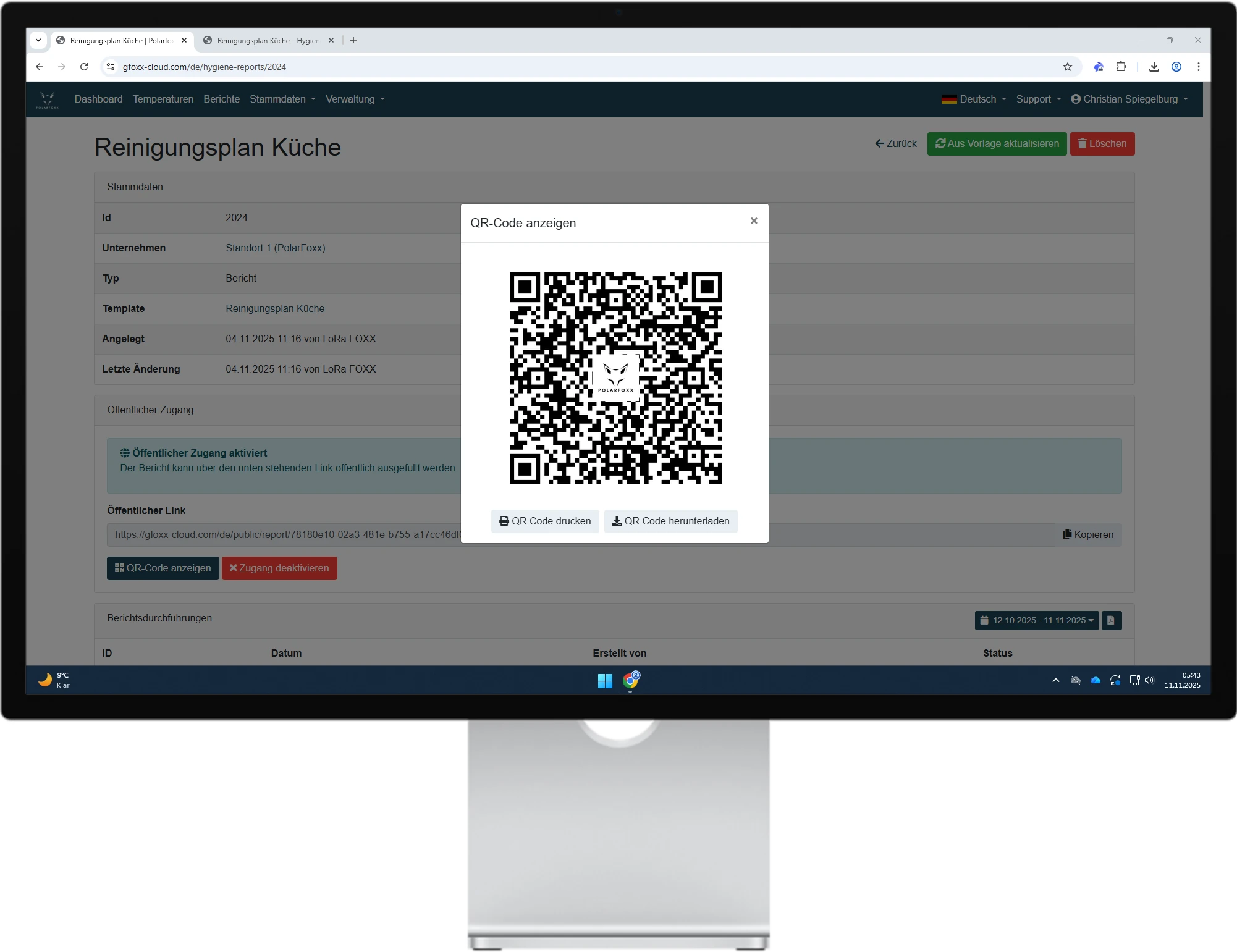Select the second browser tab Reinigungsplan Küche - Hygiene
This screenshot has width=1237, height=952.
[x=266, y=40]
